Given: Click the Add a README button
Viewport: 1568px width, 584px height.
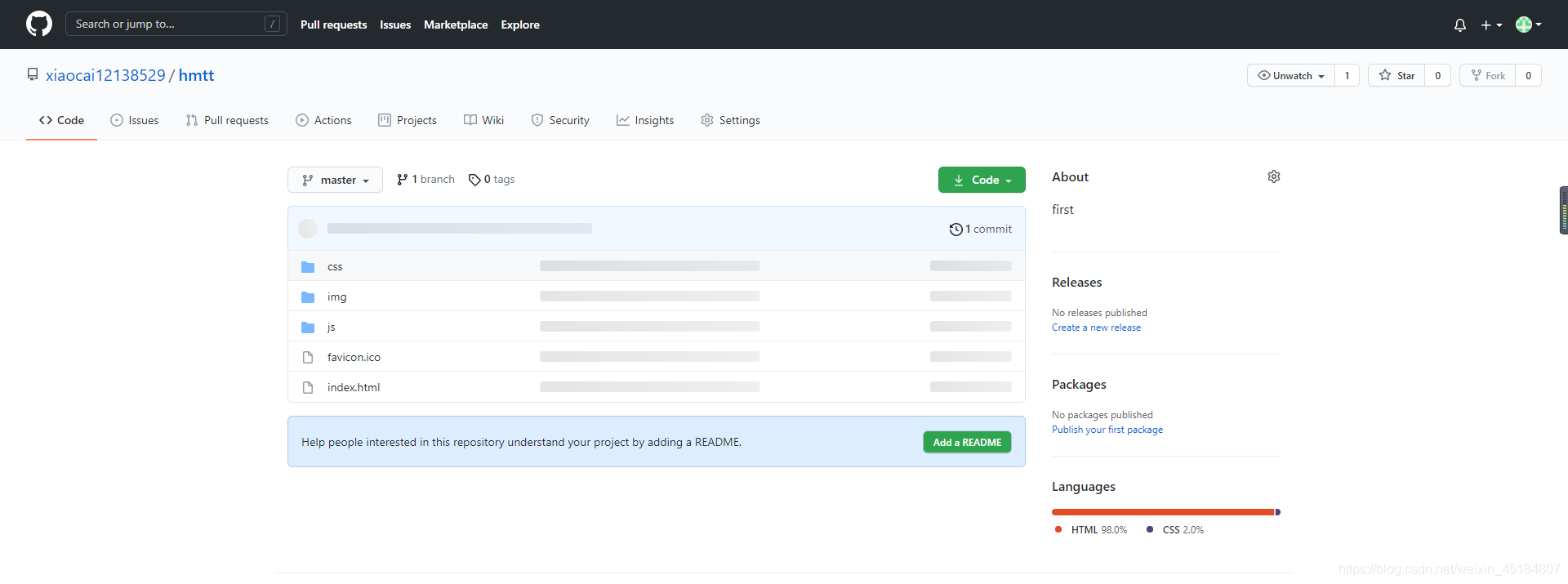Looking at the screenshot, I should click(x=967, y=442).
